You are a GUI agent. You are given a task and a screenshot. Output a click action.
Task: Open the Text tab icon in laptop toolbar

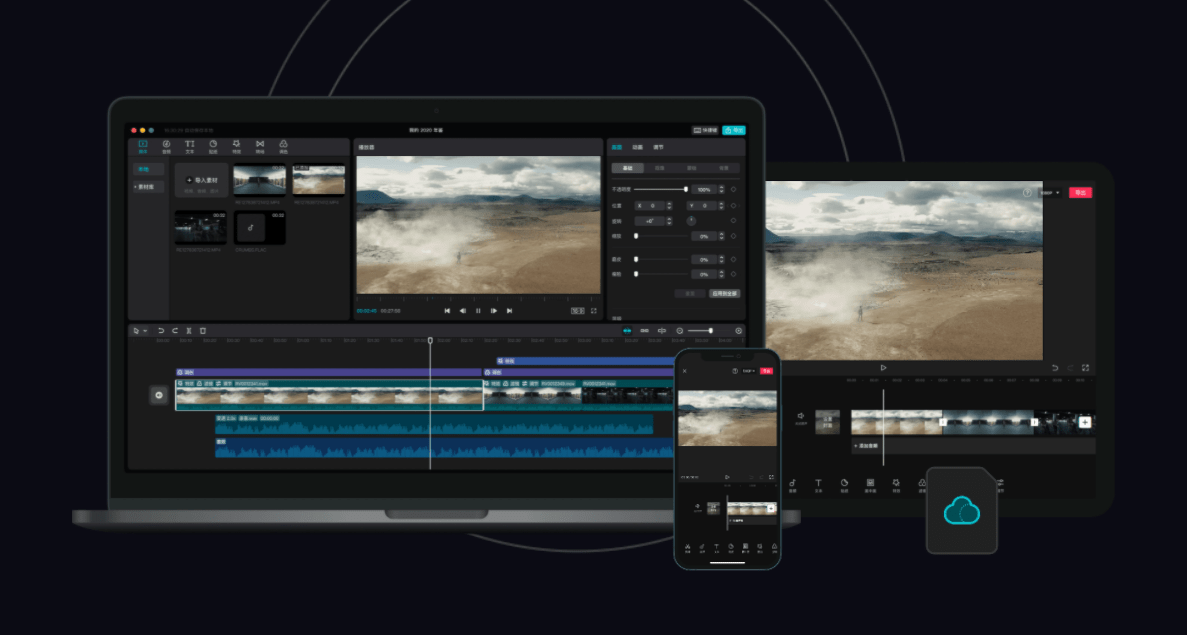pos(190,146)
